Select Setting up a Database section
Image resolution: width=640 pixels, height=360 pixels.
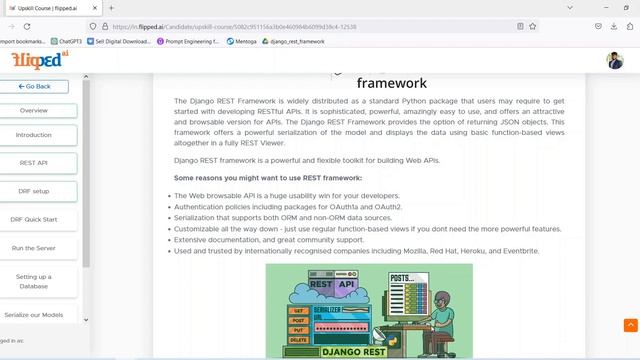[38, 282]
